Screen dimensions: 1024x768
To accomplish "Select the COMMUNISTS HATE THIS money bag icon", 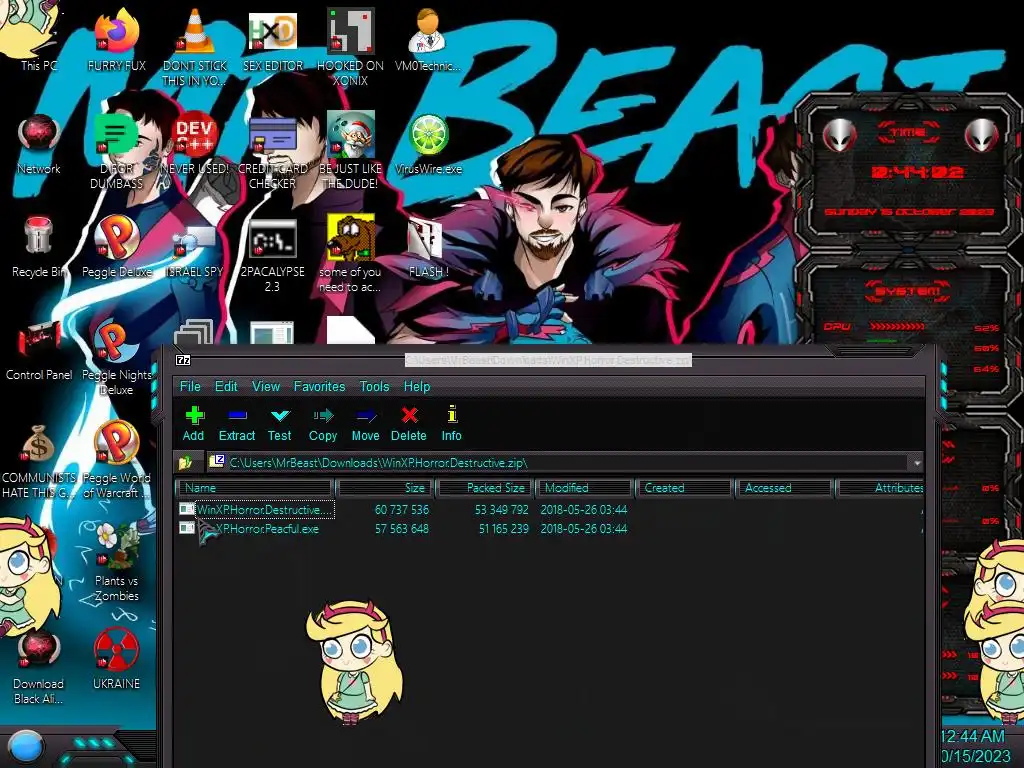I will (39, 460).
